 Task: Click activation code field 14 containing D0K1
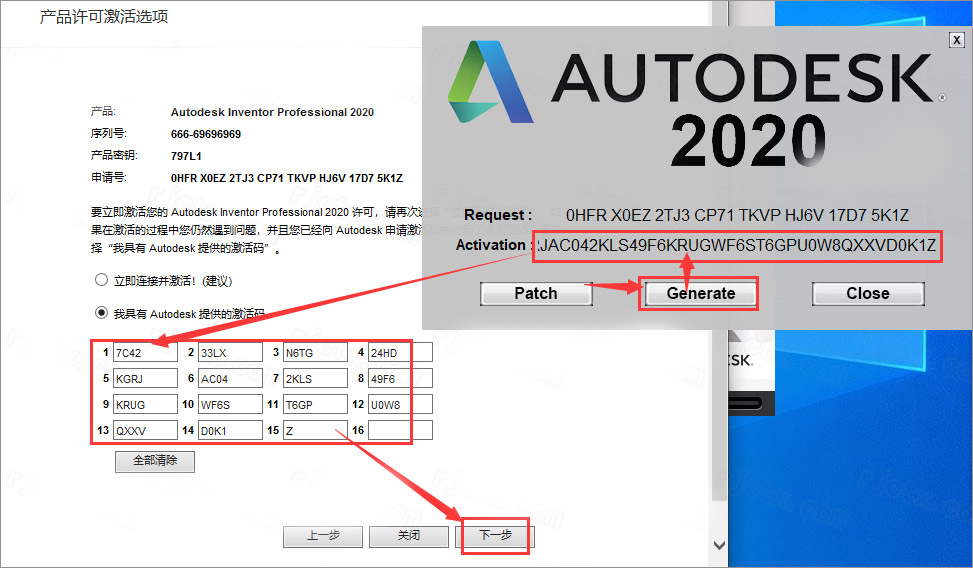tap(230, 430)
